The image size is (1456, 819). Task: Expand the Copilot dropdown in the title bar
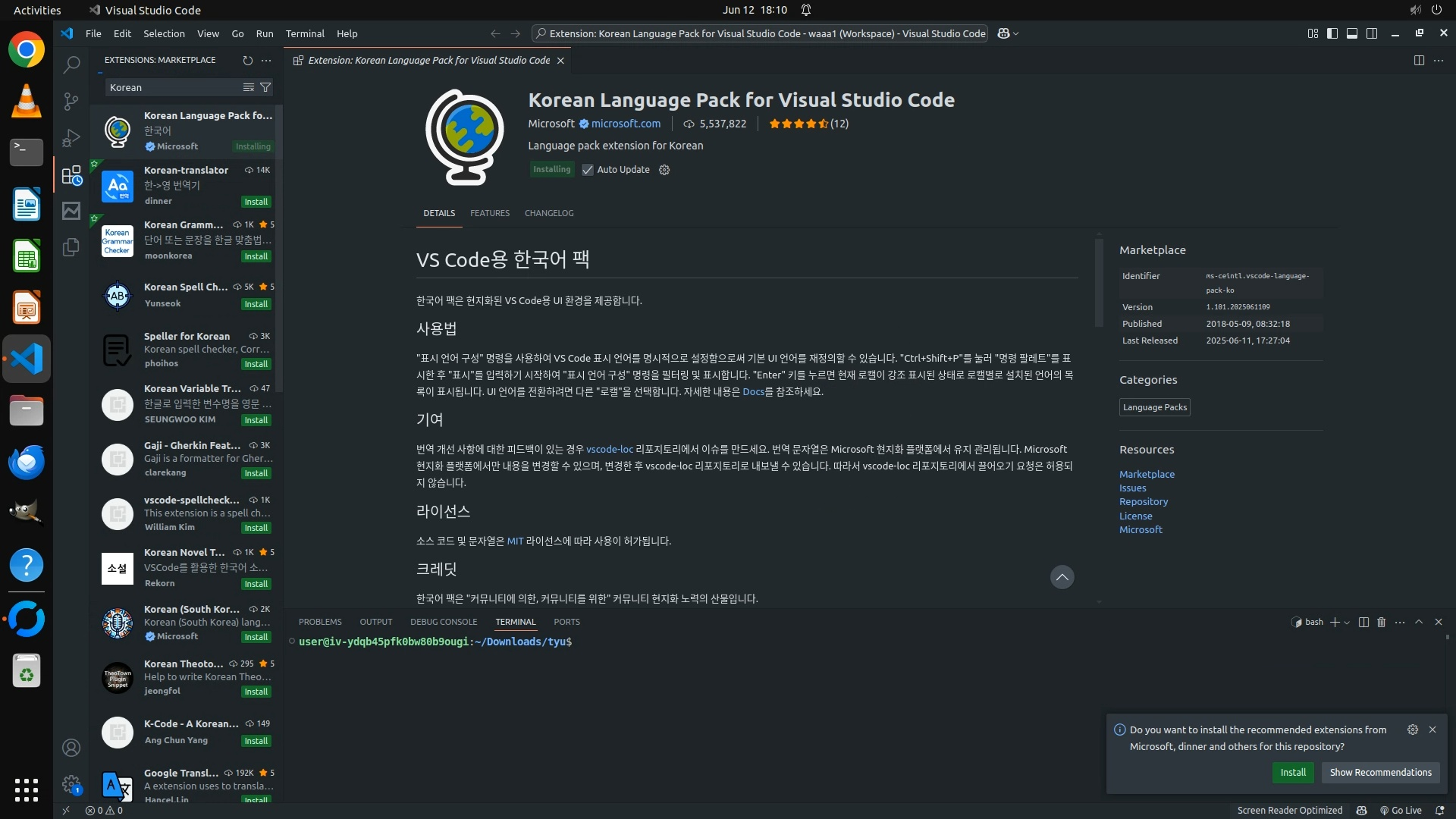coord(1016,33)
